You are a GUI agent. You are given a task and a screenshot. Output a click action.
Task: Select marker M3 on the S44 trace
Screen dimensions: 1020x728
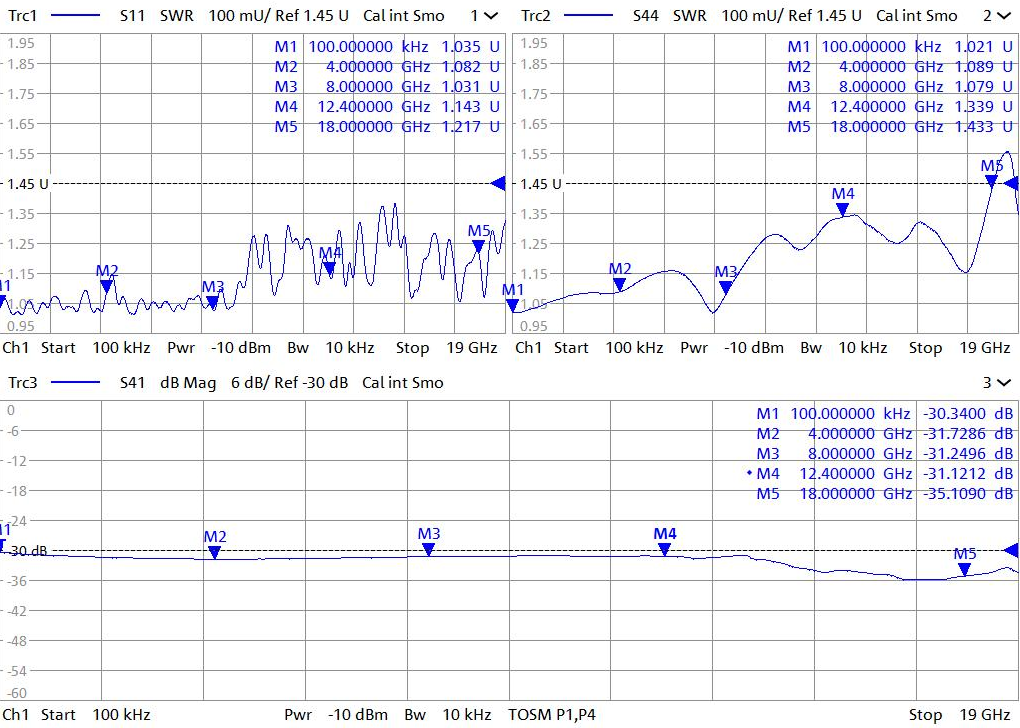click(725, 287)
